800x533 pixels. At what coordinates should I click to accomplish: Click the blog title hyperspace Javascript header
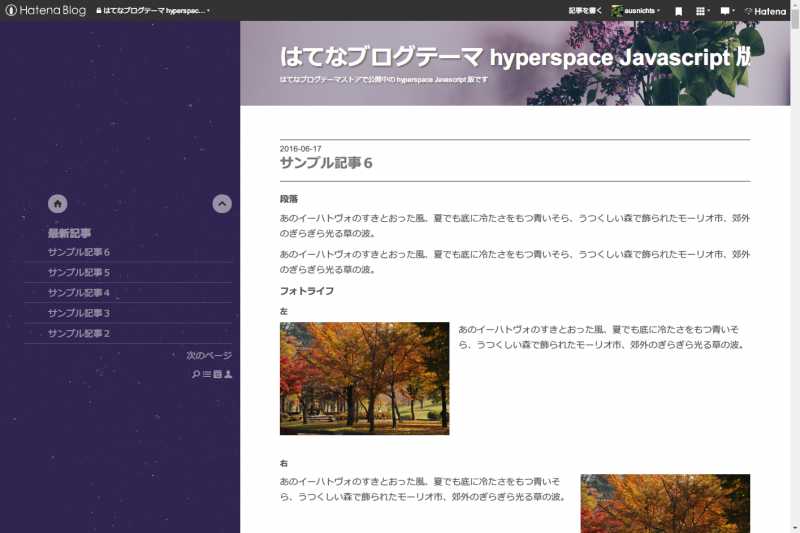click(515, 57)
